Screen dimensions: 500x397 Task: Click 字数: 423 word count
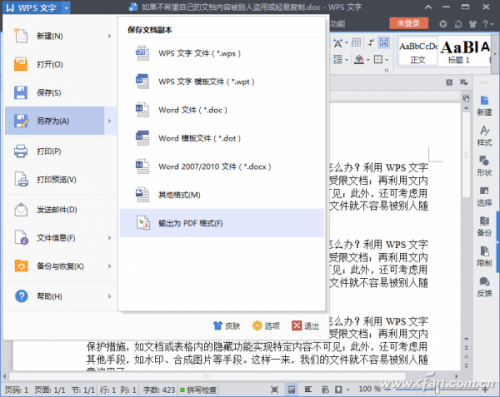(159, 390)
